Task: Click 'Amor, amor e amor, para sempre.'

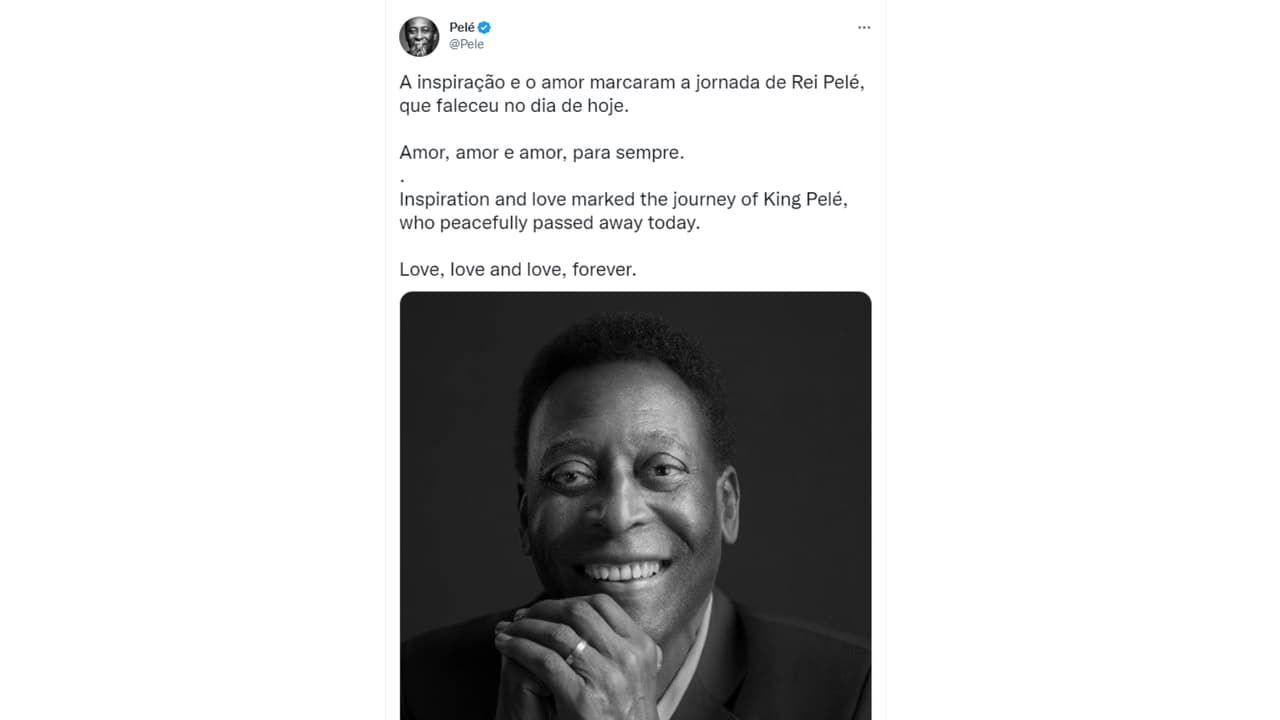Action: coord(542,153)
